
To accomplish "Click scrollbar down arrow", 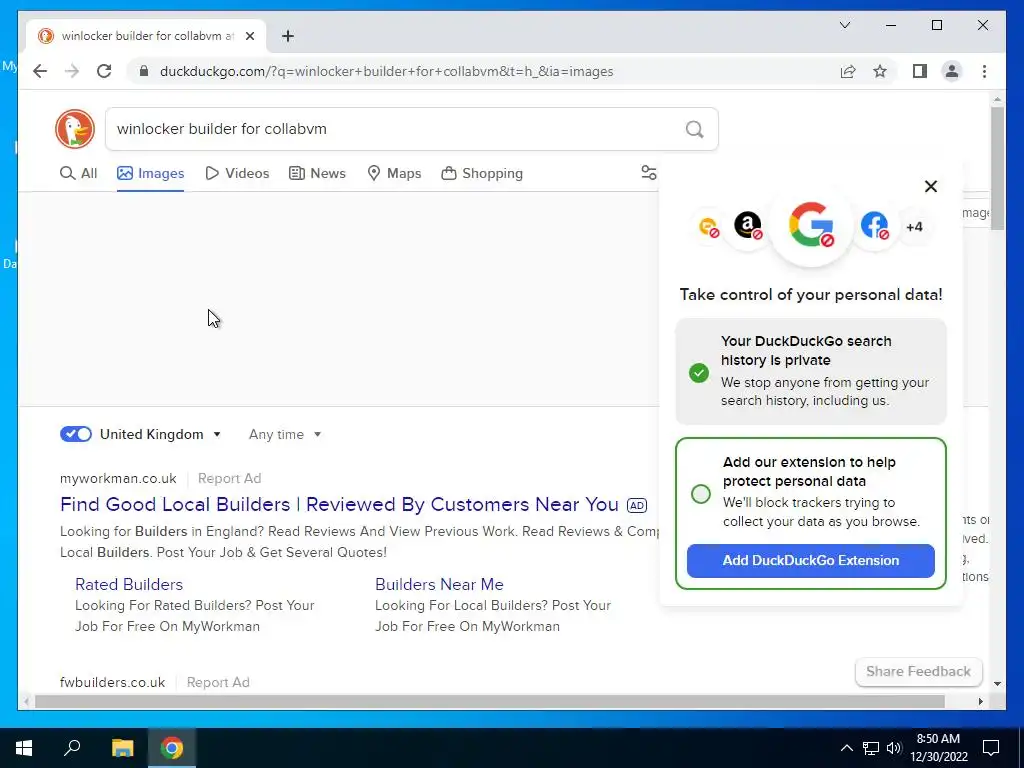I will (997, 684).
